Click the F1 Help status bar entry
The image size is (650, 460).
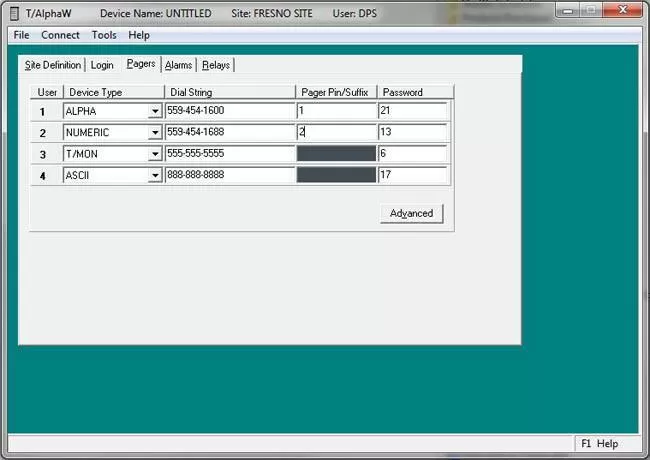tap(599, 444)
